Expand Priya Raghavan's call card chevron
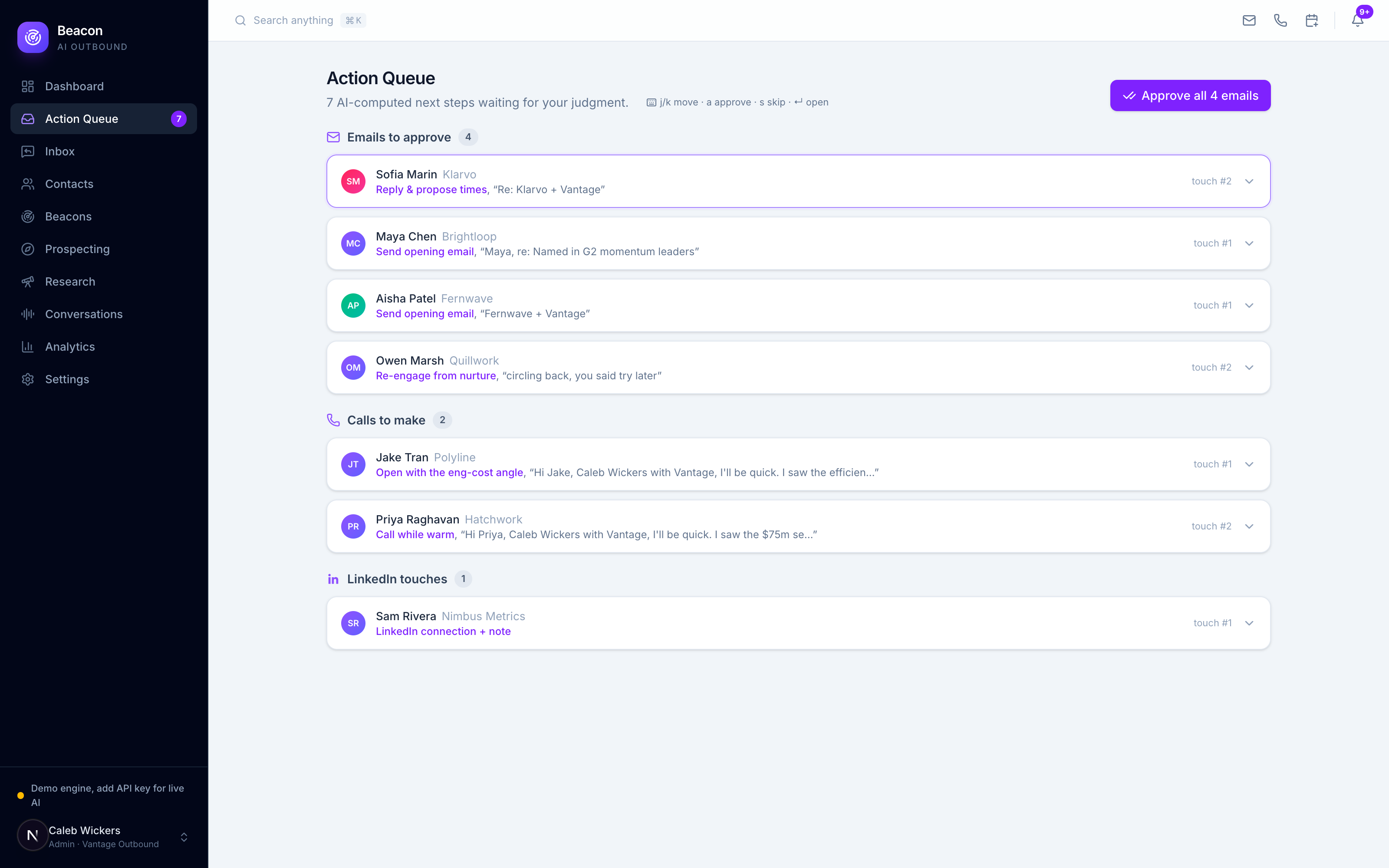Screen dimensions: 1389x868 click(x=1249, y=526)
